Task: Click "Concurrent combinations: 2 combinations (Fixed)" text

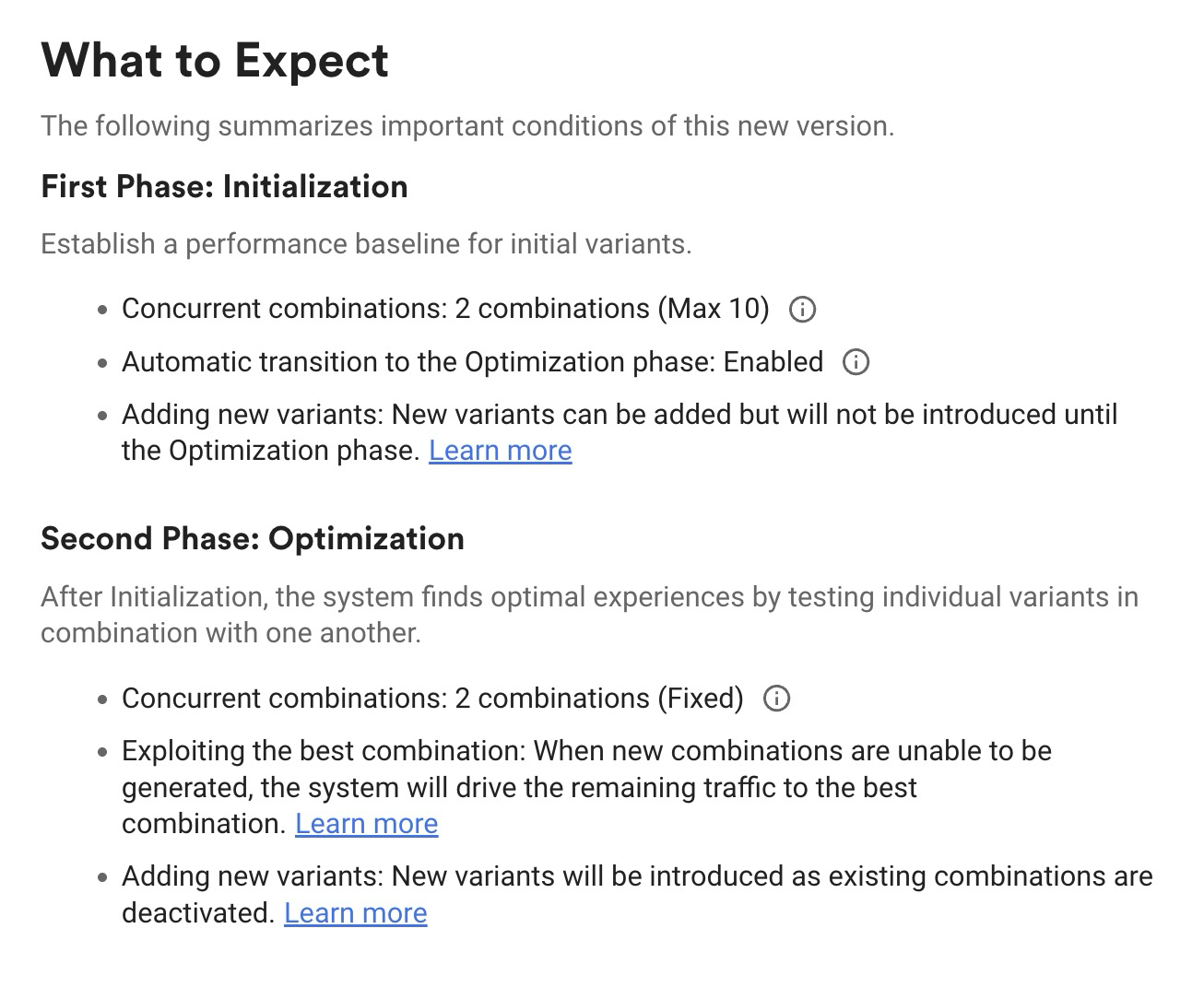Action: (x=432, y=699)
